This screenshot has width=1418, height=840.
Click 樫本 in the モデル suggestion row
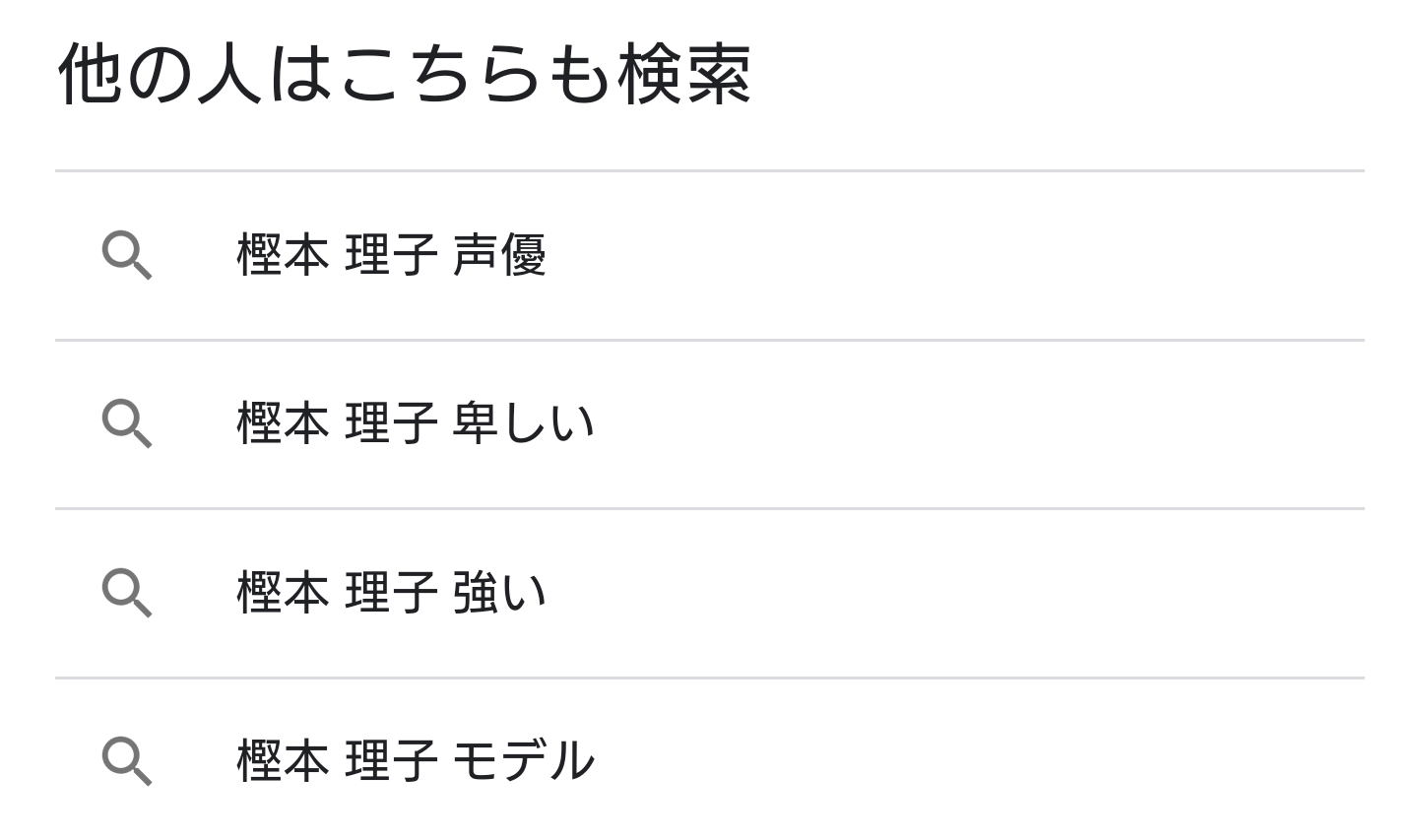click(283, 761)
